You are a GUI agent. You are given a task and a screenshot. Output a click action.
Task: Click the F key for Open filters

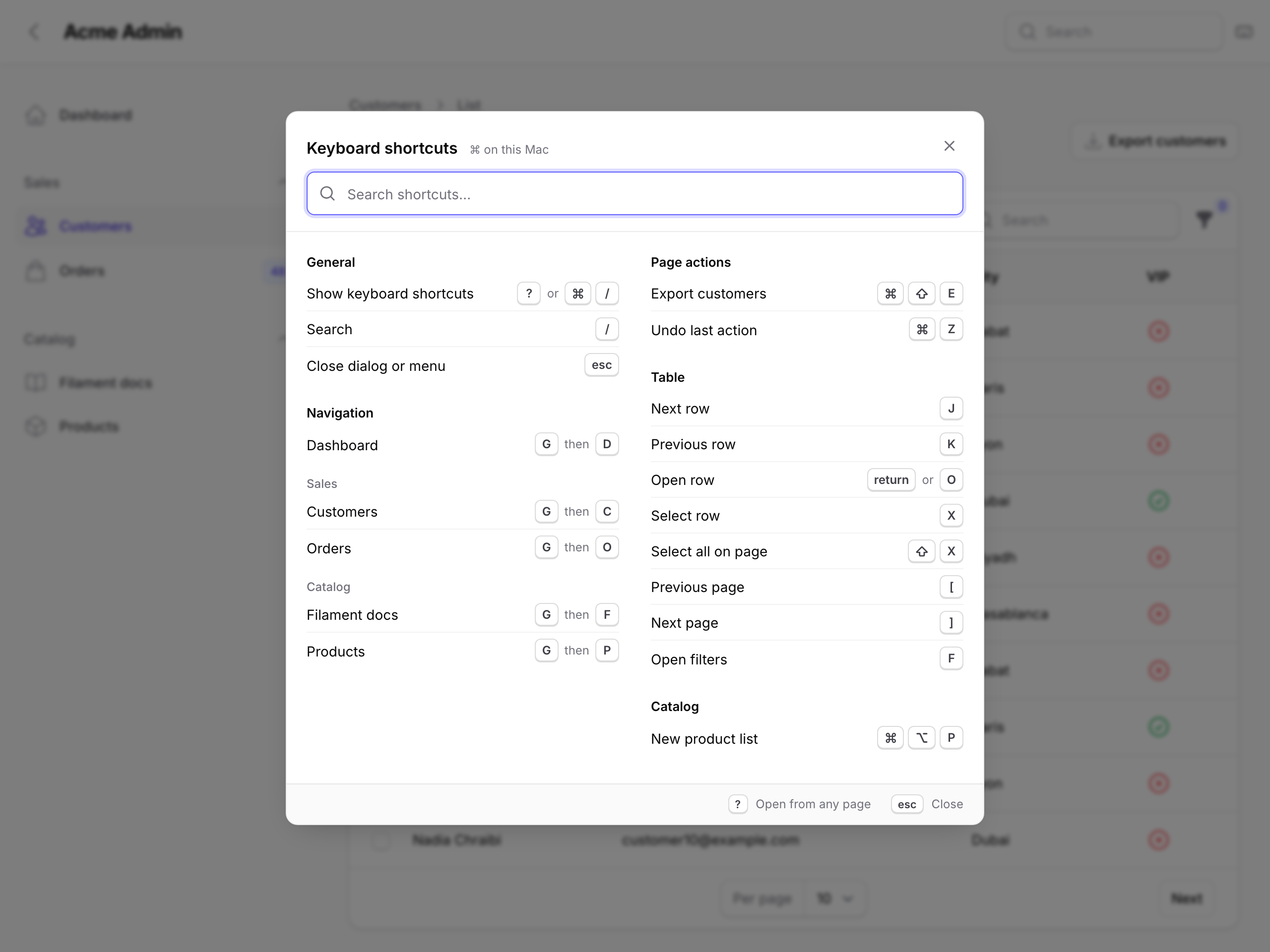(x=951, y=658)
